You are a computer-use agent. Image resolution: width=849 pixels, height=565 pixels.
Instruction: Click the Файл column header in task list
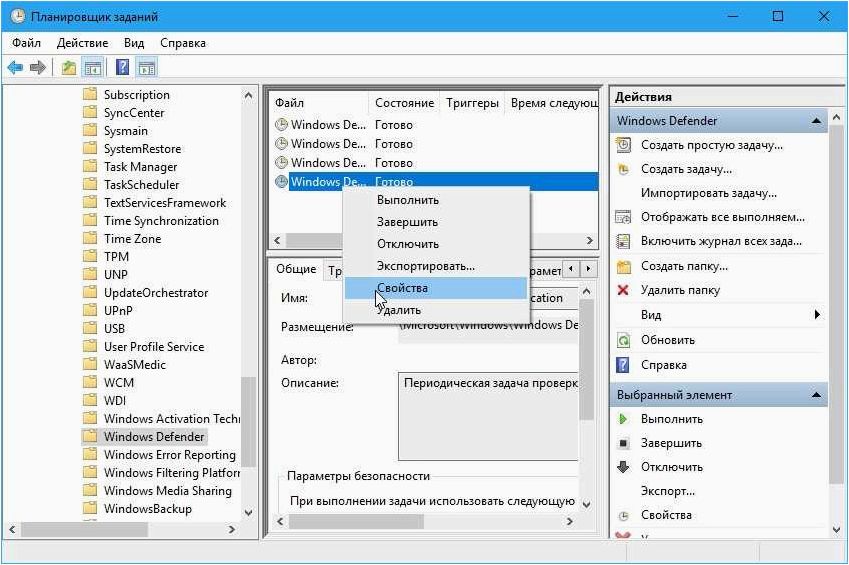319,103
